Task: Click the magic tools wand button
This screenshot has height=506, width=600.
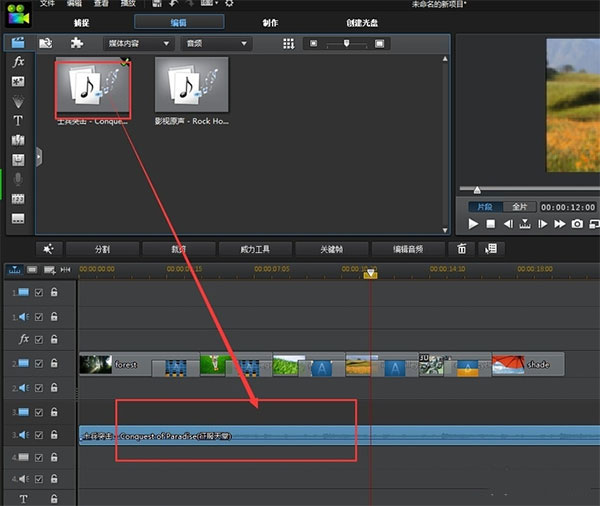Action: pyautogui.click(x=49, y=249)
